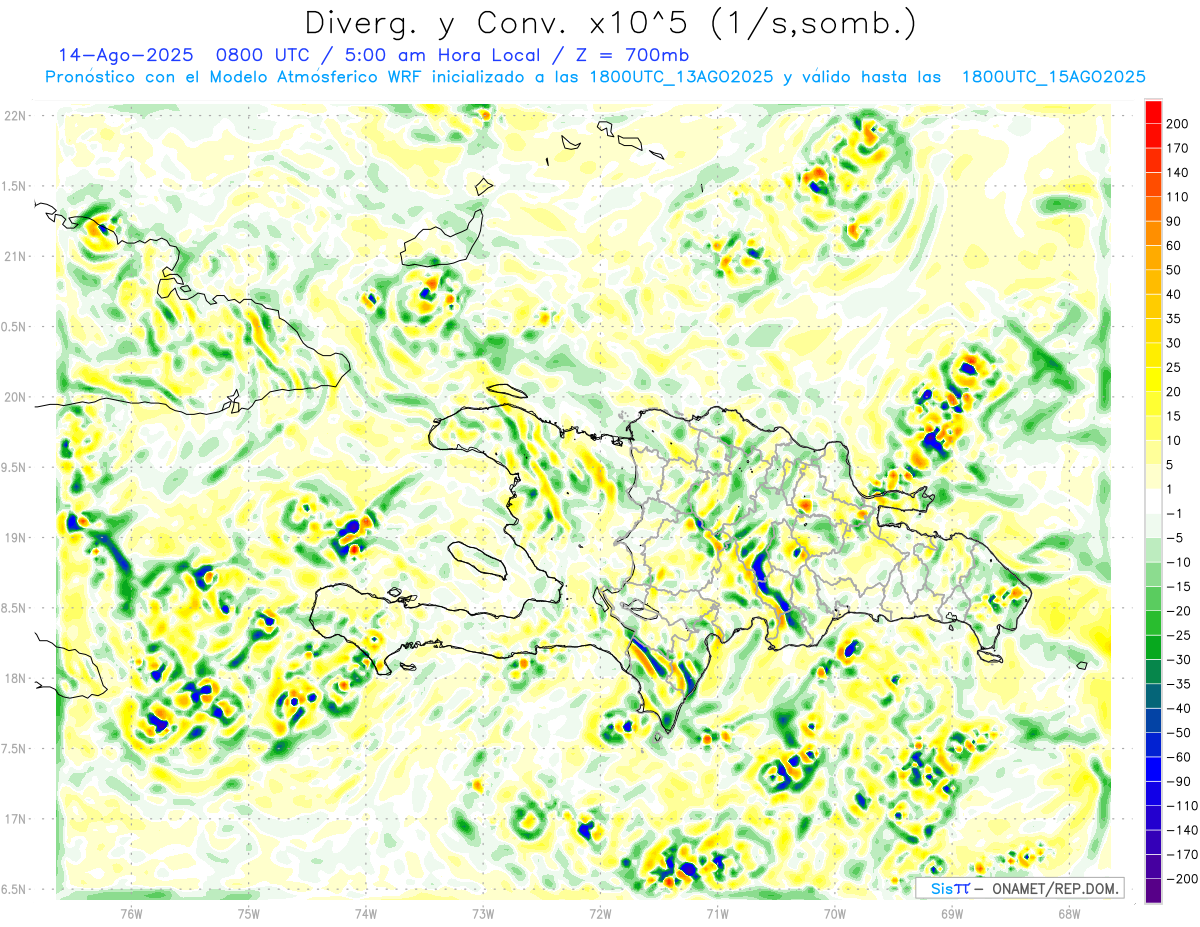Click the legend value '1' above '-1'

tap(1171, 490)
